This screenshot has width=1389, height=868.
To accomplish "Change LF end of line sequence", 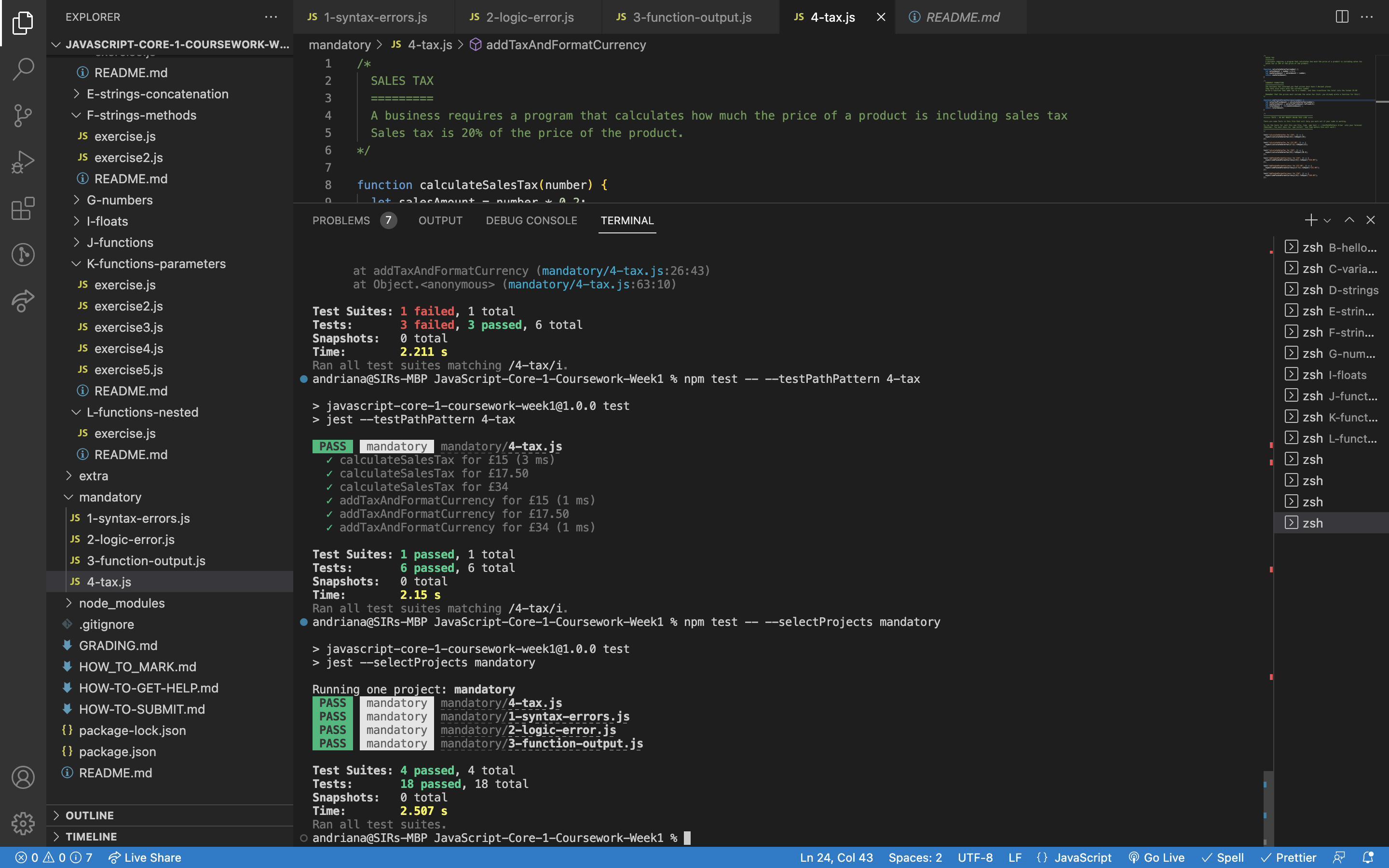I will (x=1015, y=858).
